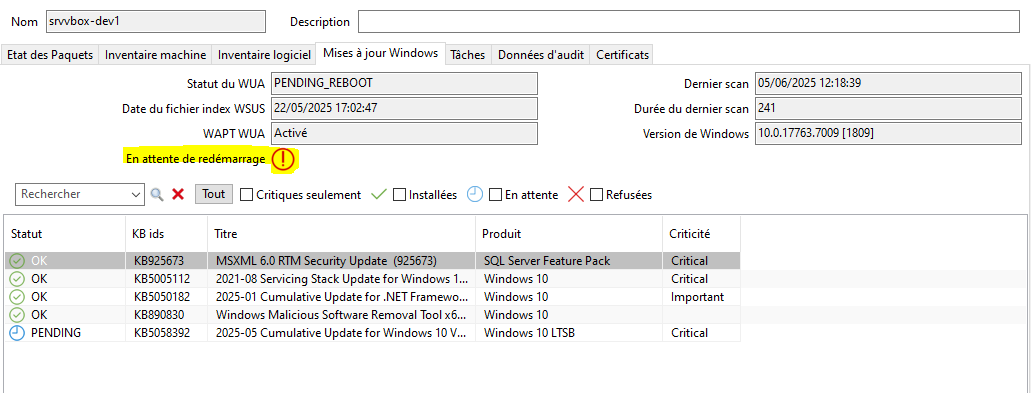This screenshot has height=393, width=1031.
Task: Toggle En attente checkbox
Action: pos(495,195)
